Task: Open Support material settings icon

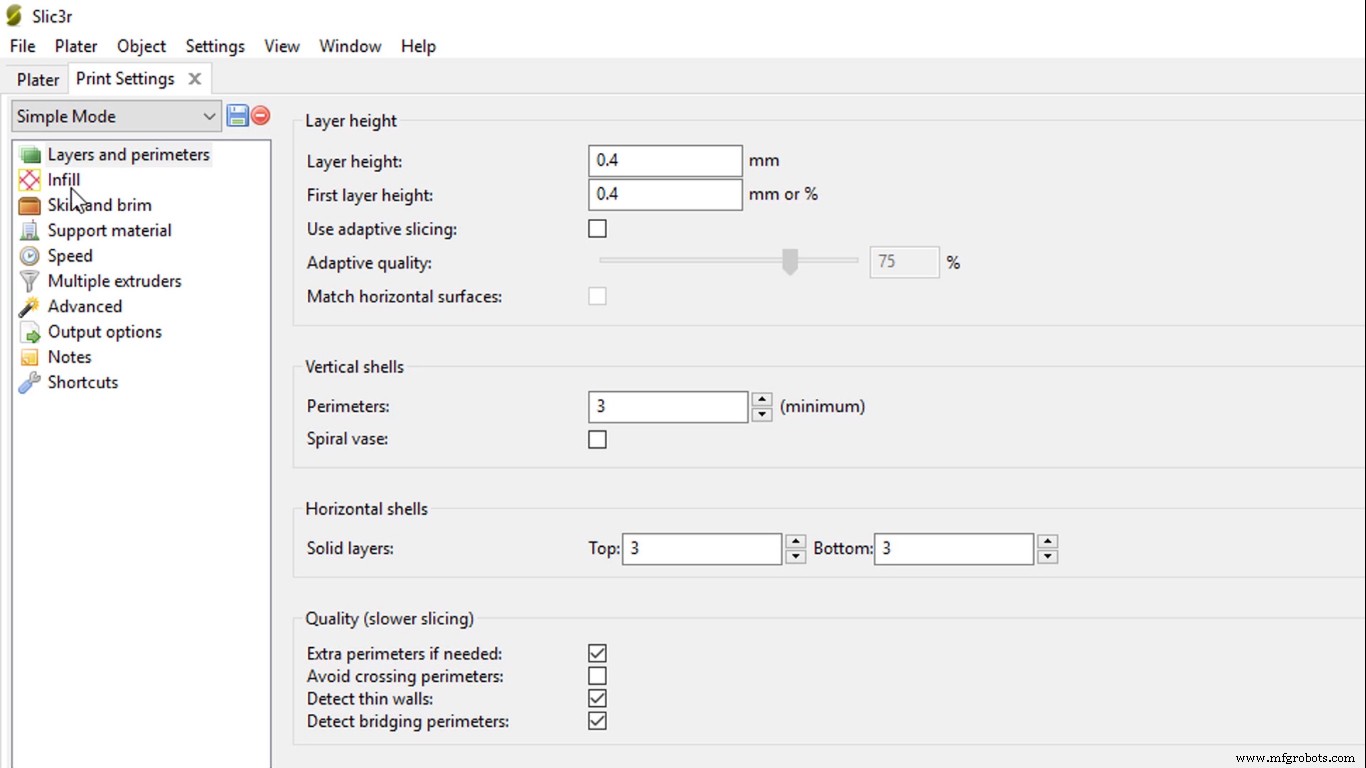Action: pos(30,231)
